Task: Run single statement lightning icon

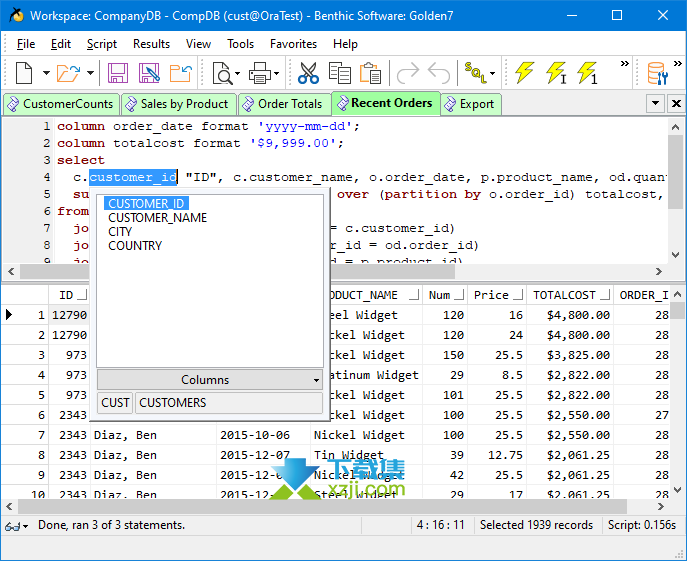Action: click(x=588, y=72)
